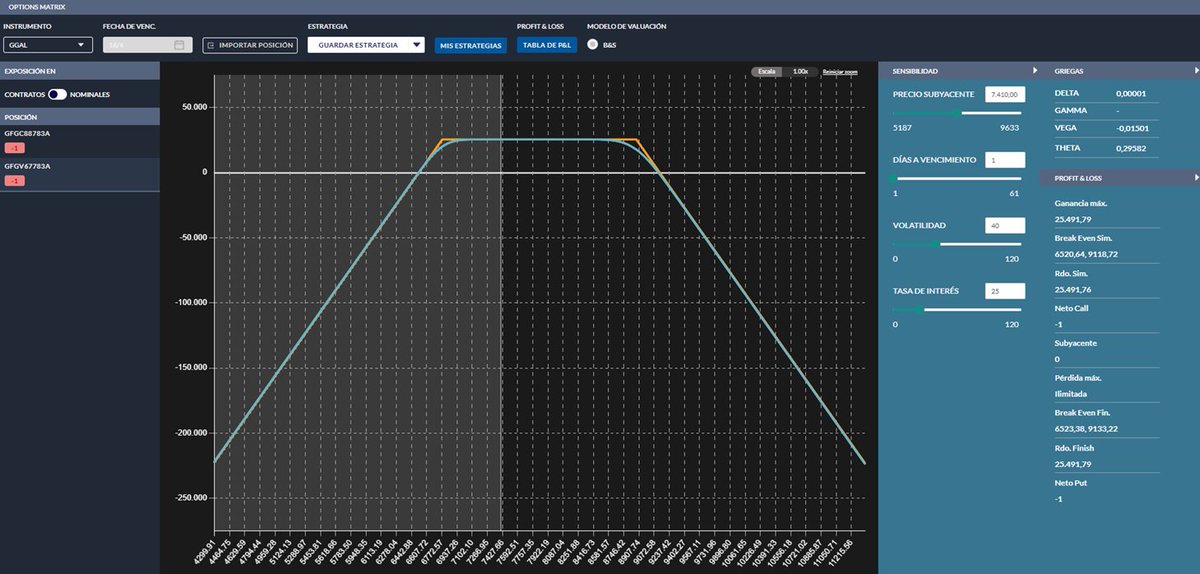Click the Importar Posición button

pyautogui.click(x=250, y=45)
